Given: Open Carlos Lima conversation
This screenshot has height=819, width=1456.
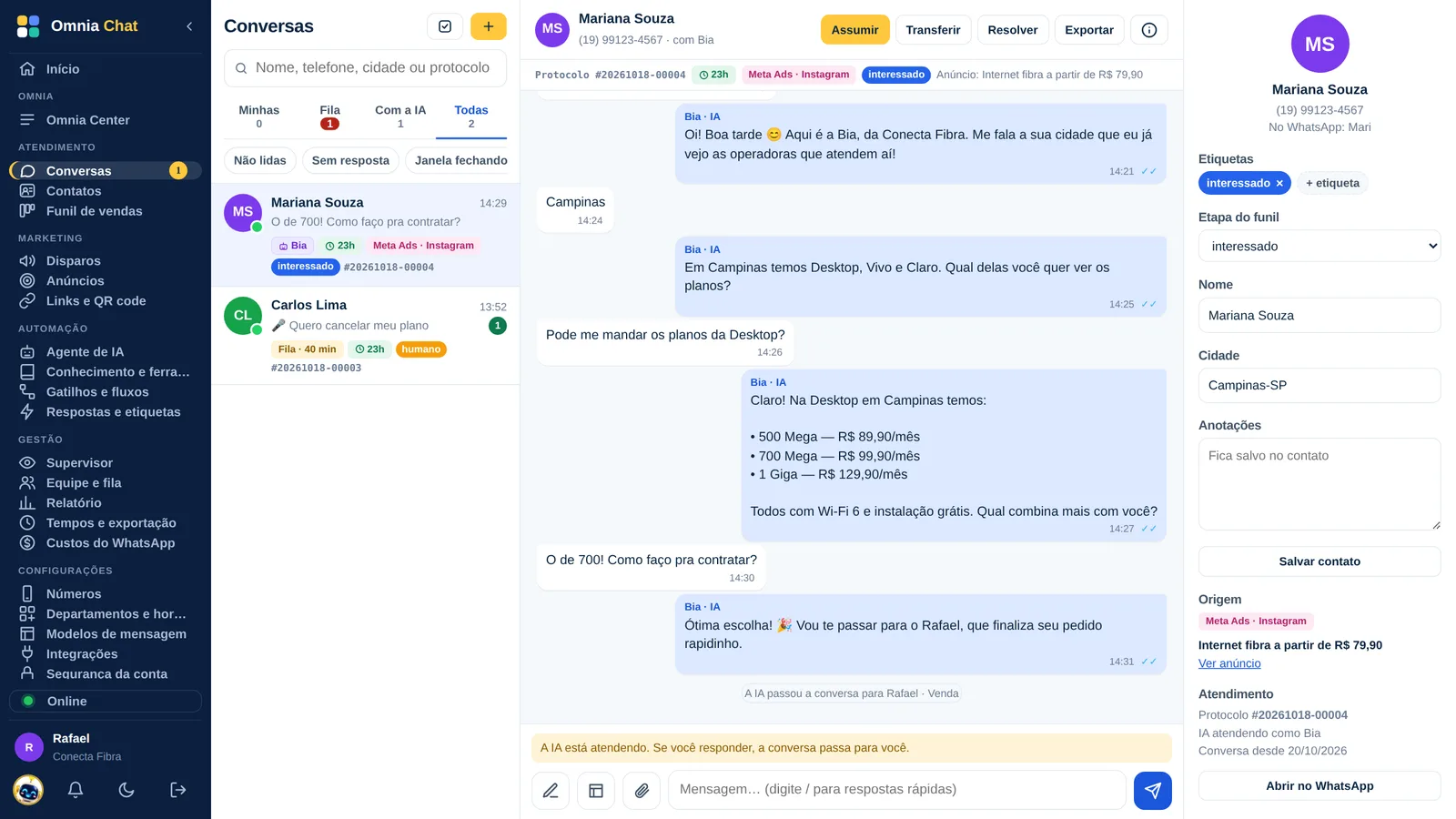Looking at the screenshot, I should tap(365, 336).
